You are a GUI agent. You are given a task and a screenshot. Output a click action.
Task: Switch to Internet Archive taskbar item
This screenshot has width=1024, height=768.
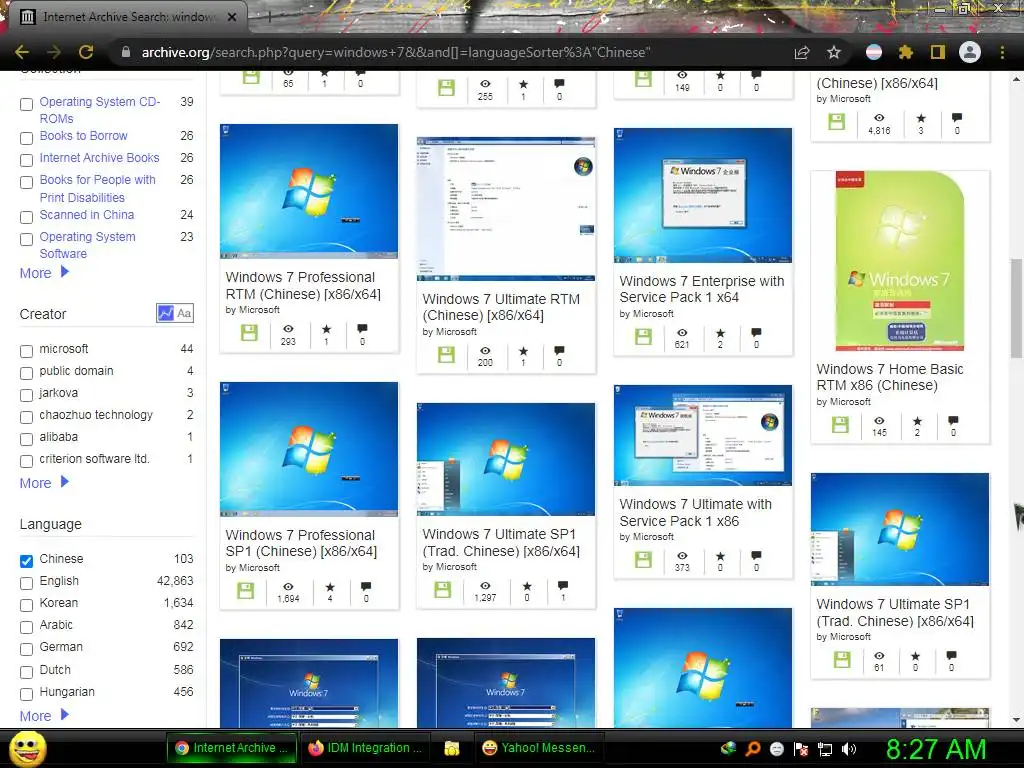tap(232, 748)
